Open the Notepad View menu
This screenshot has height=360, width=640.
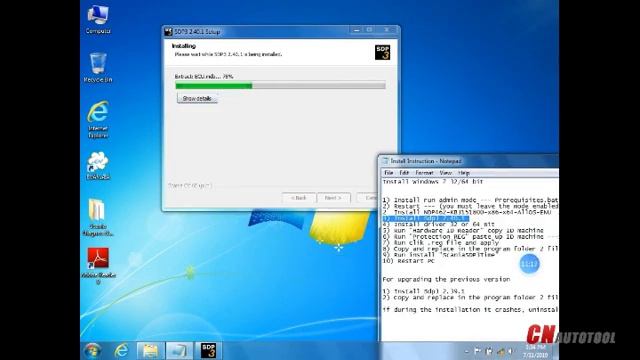pyautogui.click(x=445, y=173)
